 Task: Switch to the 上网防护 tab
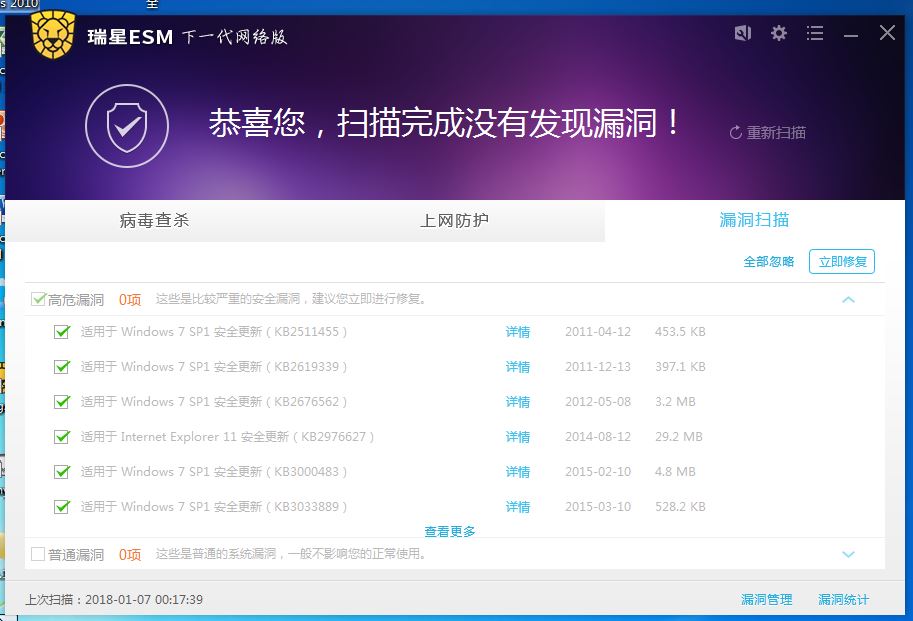pos(454,221)
